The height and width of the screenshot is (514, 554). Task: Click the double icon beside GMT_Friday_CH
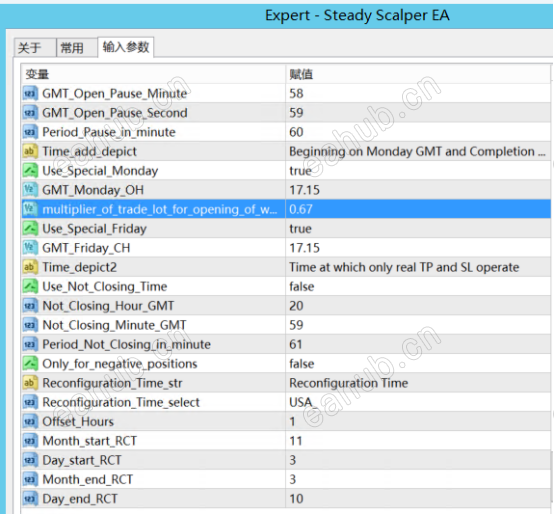pyautogui.click(x=30, y=248)
